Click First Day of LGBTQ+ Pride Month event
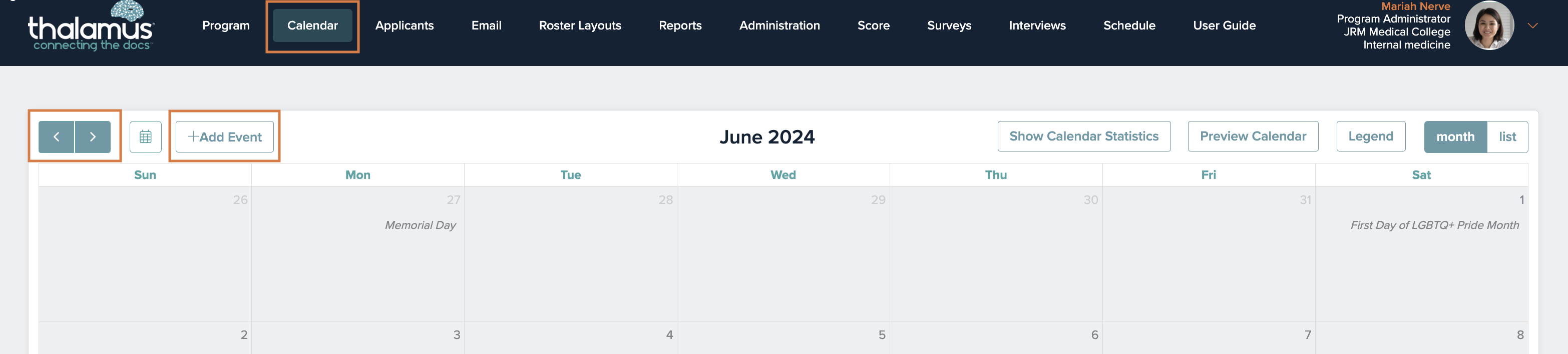 [x=1435, y=225]
